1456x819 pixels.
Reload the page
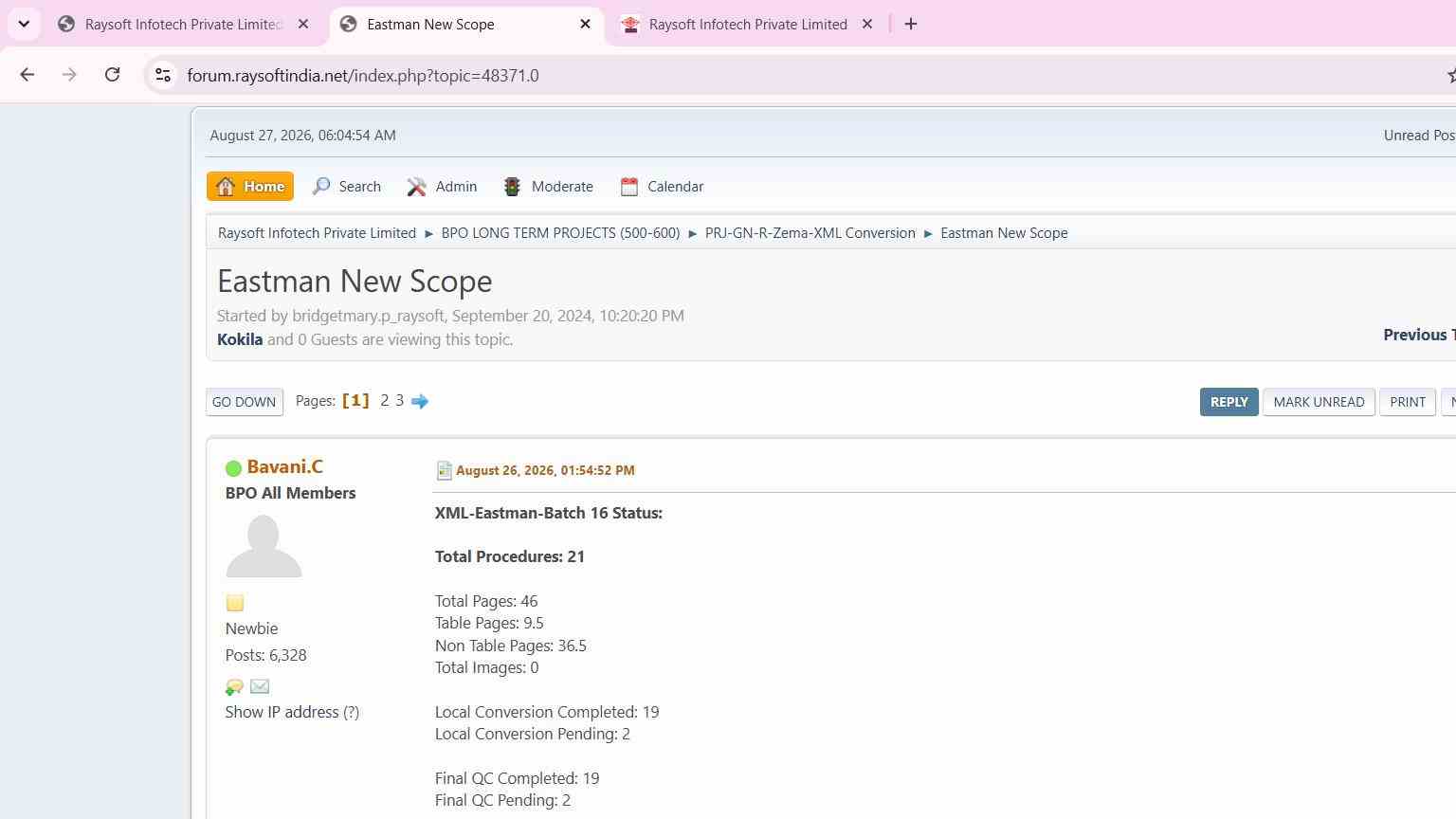click(112, 75)
